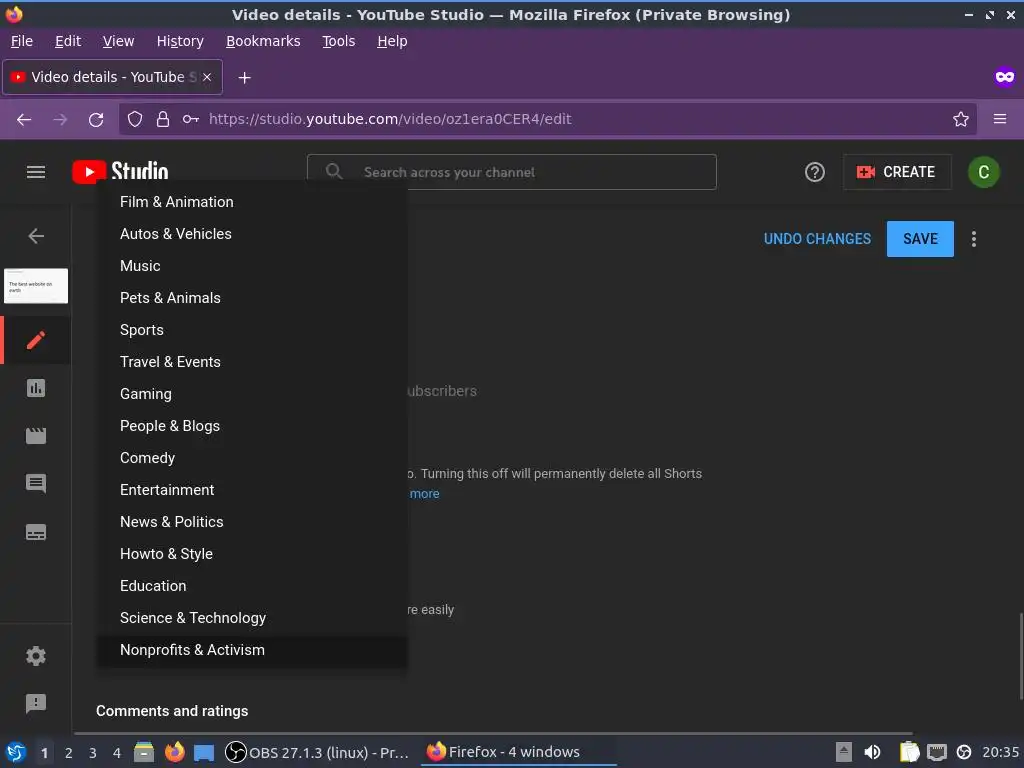Open the Bookmarks menu
Screen dimensions: 1024x768
263,41
